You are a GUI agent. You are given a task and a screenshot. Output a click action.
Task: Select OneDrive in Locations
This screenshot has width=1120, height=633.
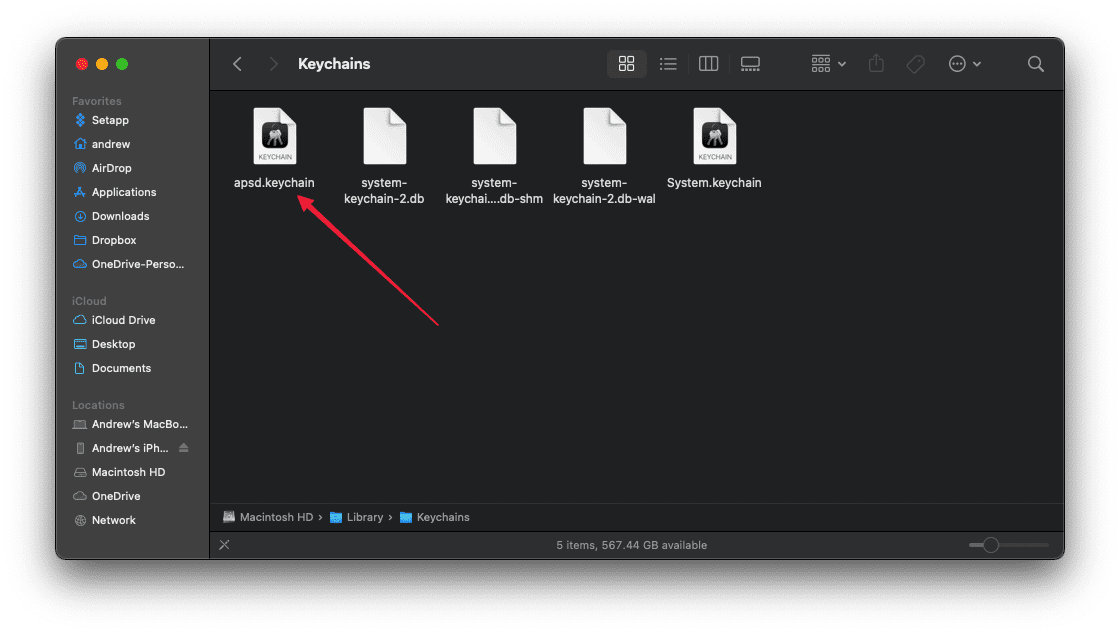(x=116, y=497)
